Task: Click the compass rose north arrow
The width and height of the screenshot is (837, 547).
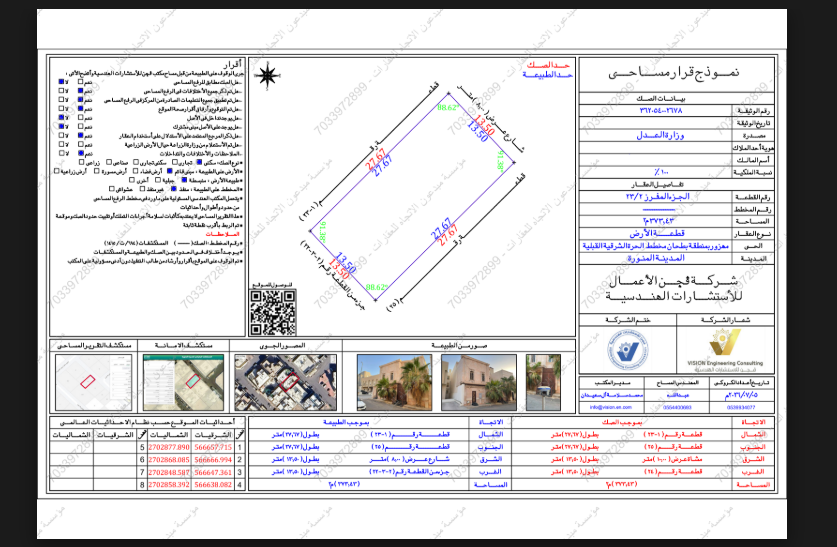Action: click(268, 75)
